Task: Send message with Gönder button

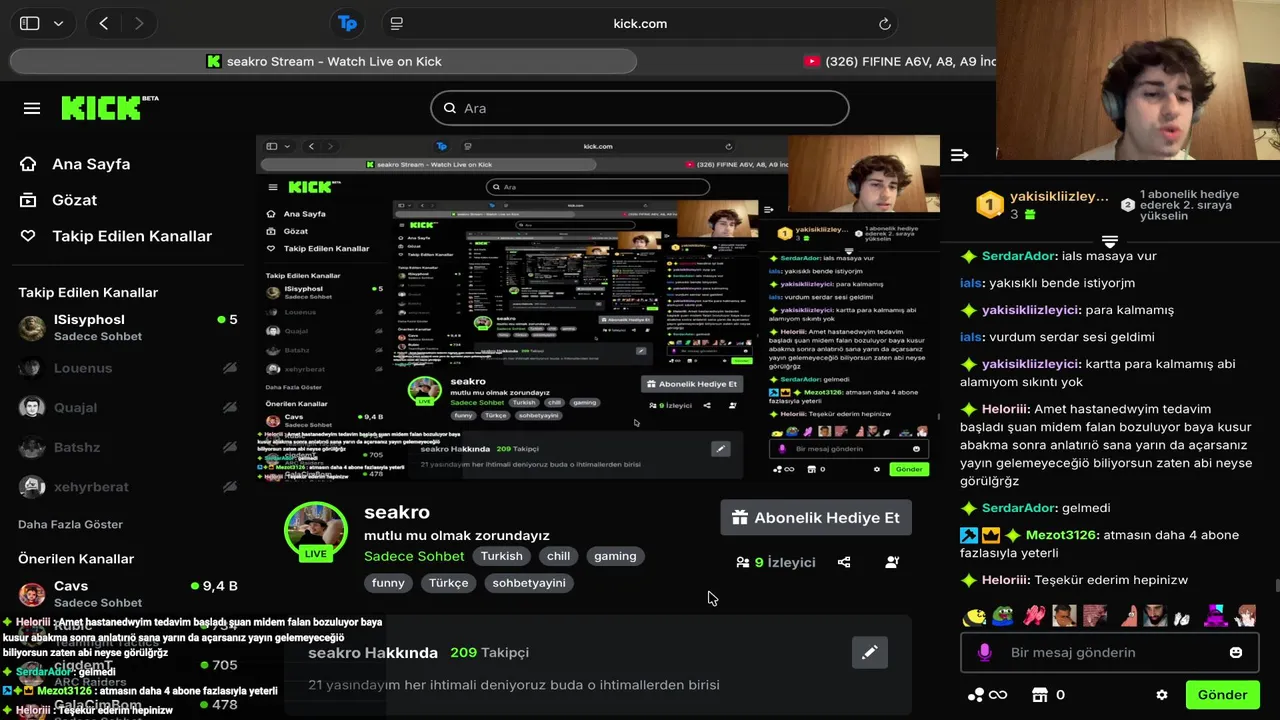Action: coord(1222,695)
